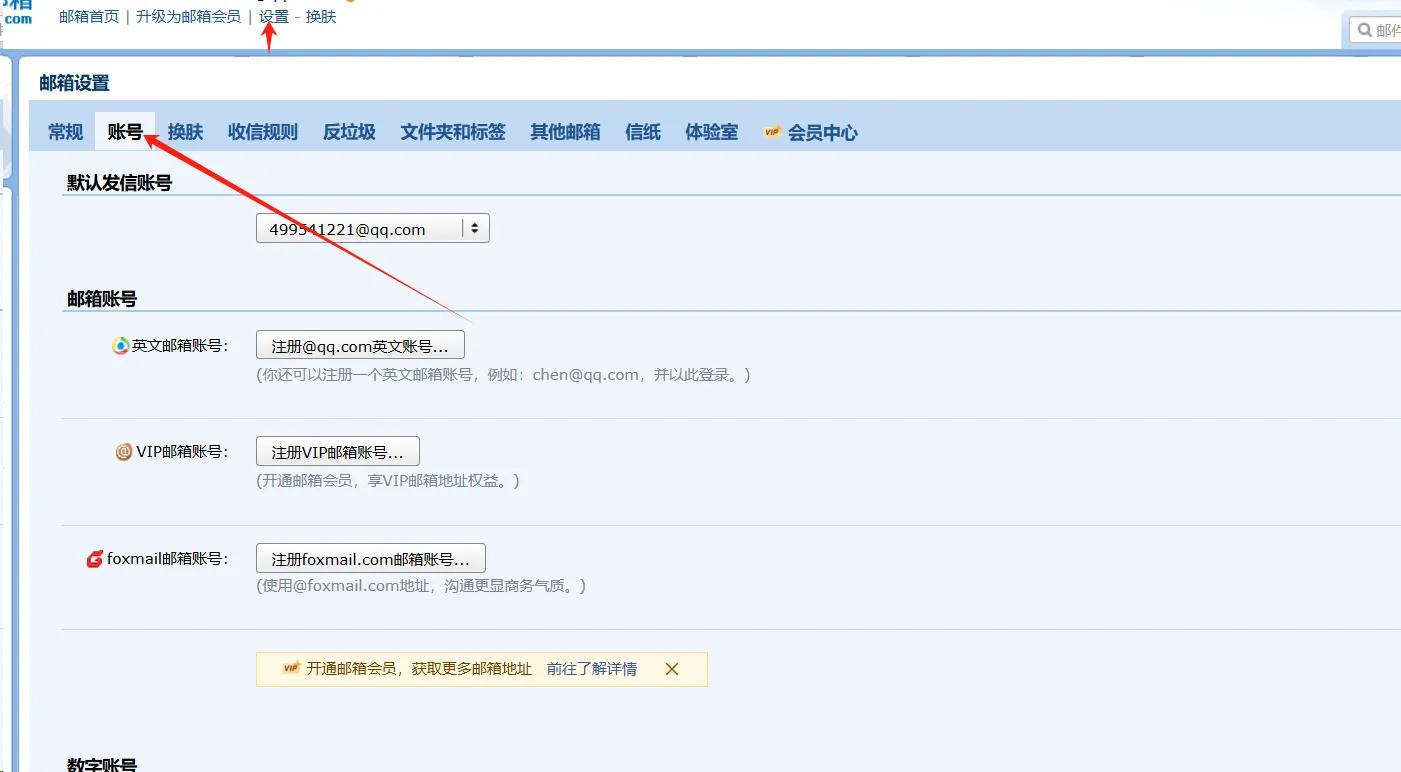Open the default sender account dropdown
The width and height of the screenshot is (1401, 772).
point(373,229)
